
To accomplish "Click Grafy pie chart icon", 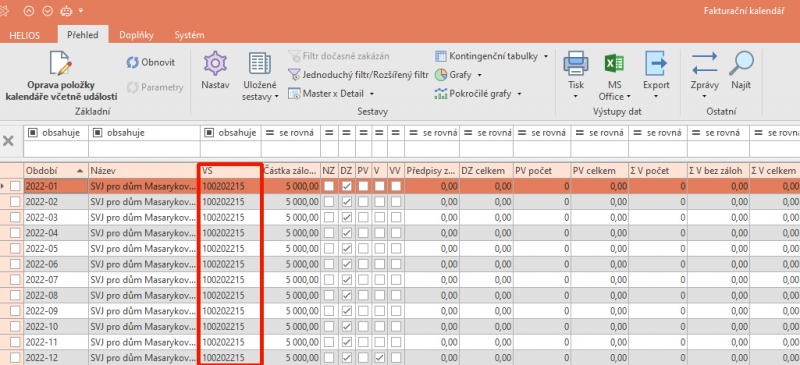I will coord(440,75).
